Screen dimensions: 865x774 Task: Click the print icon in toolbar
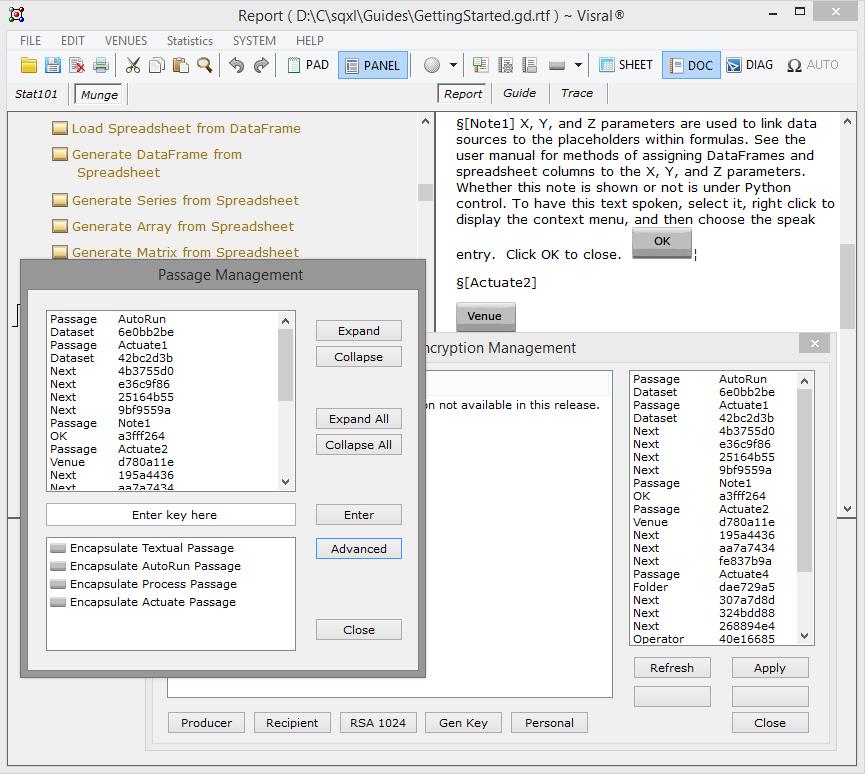[101, 65]
